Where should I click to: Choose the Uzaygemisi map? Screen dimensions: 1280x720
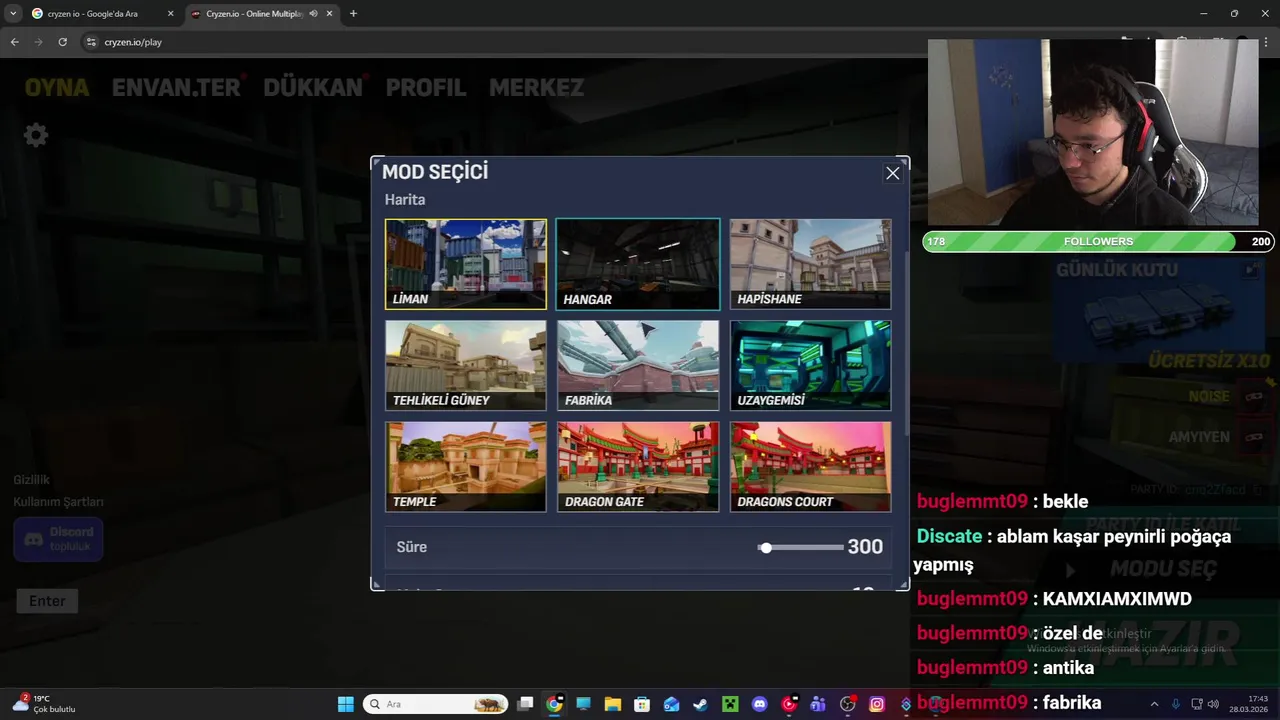tap(810, 365)
